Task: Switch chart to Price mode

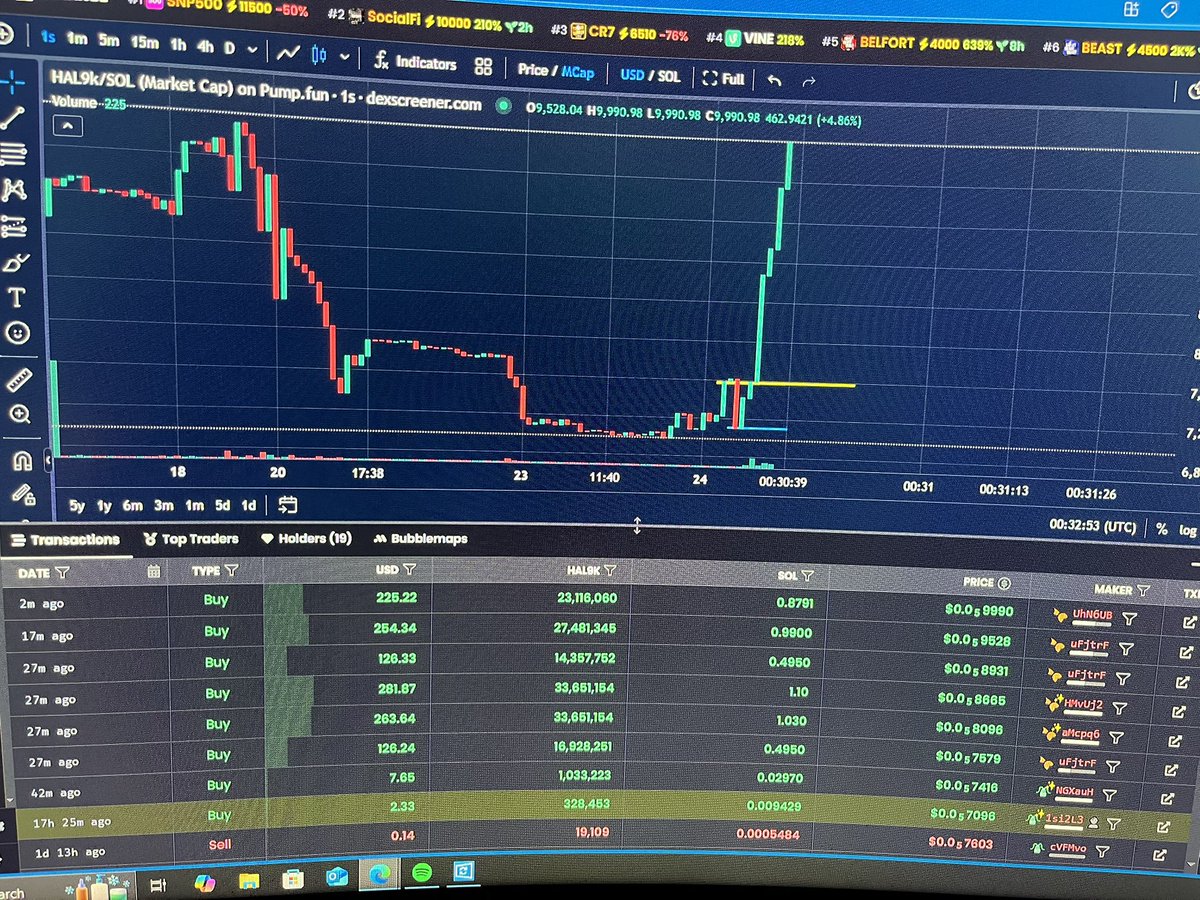Action: click(x=533, y=70)
